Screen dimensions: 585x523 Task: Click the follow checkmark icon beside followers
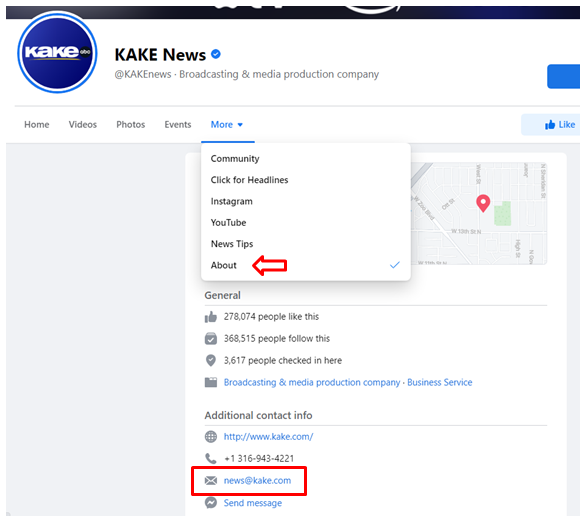pos(210,338)
